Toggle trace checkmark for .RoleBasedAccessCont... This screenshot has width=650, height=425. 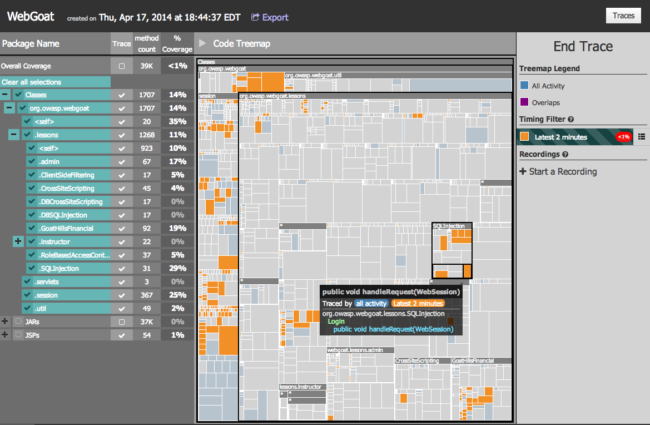click(121, 255)
